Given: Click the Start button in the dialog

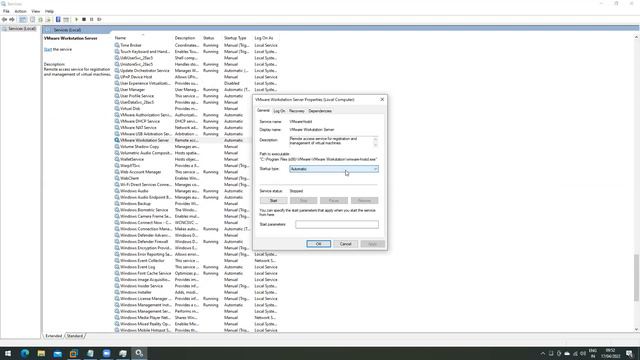Looking at the screenshot, I should tap(273, 200).
